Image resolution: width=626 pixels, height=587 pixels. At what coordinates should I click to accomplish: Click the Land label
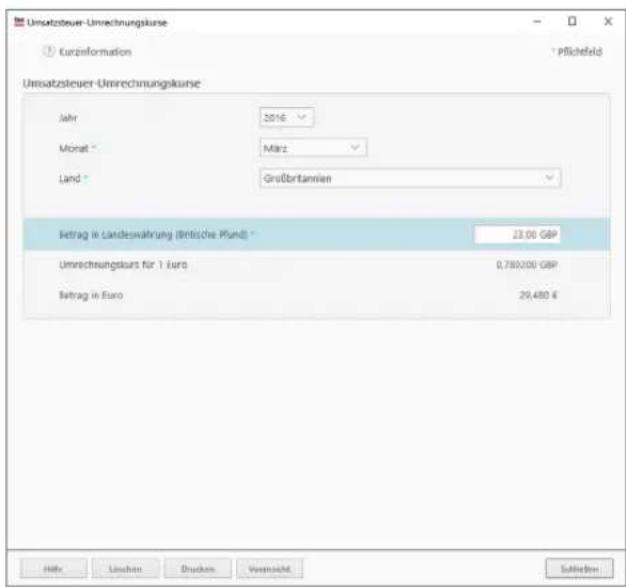point(70,178)
